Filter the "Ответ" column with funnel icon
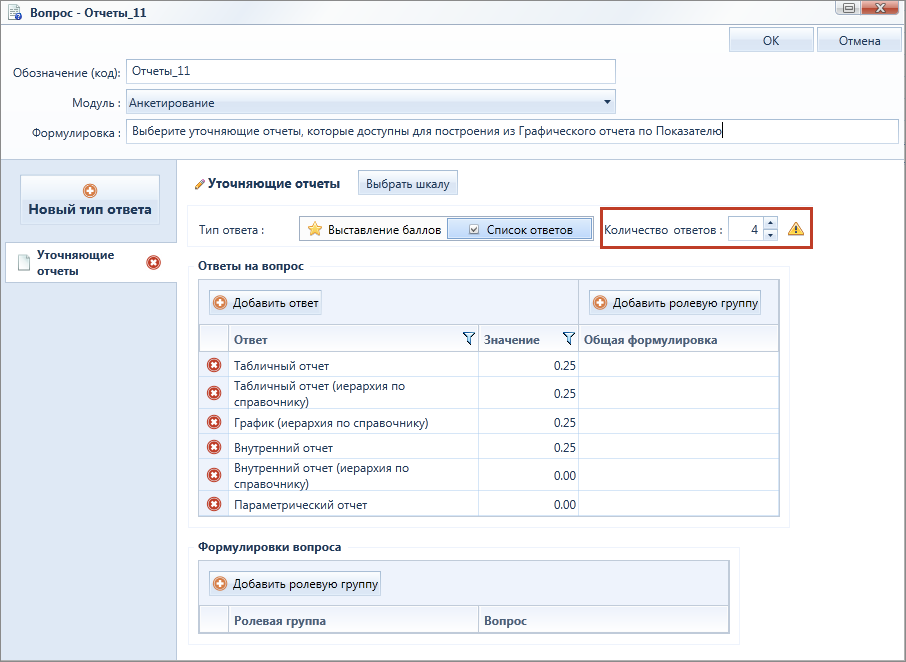Viewport: 906px width, 662px height. [469, 339]
